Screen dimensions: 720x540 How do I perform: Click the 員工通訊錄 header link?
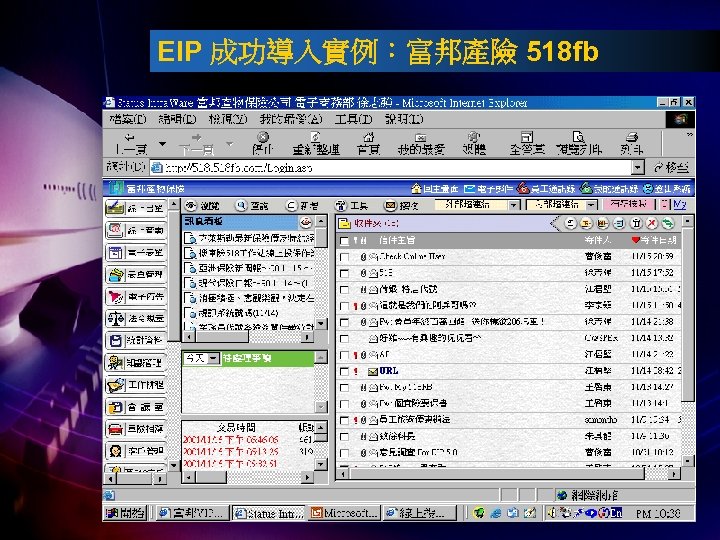[x=546, y=189]
